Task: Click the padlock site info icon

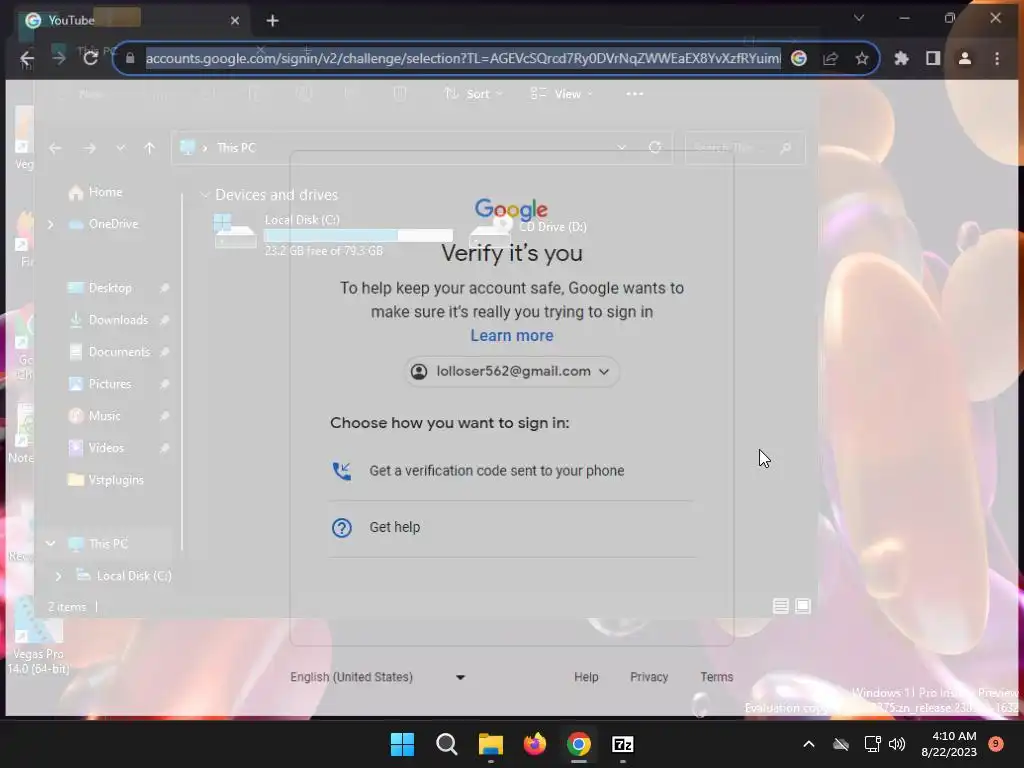Action: point(130,59)
